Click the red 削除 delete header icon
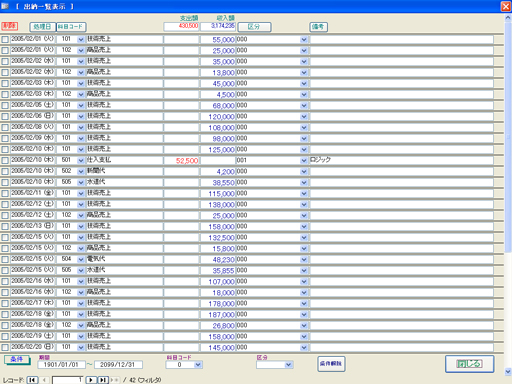 (x=9, y=26)
